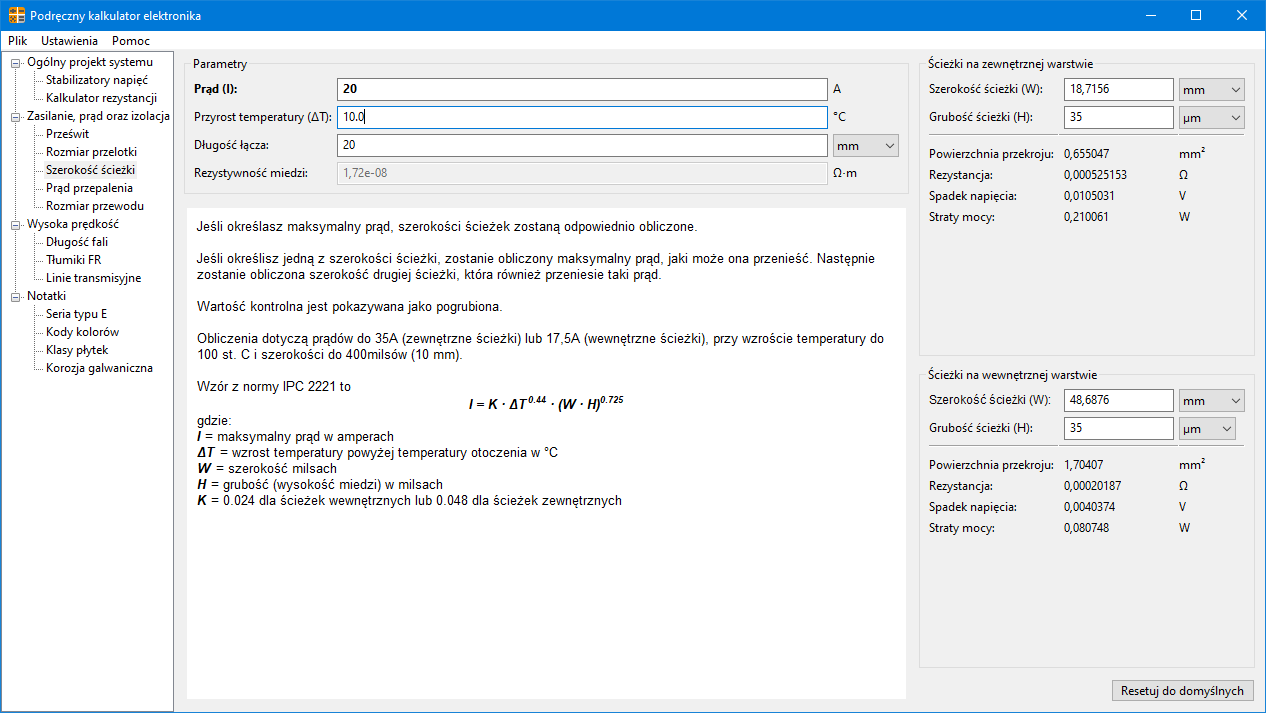Open the Plik menu

pos(18,41)
